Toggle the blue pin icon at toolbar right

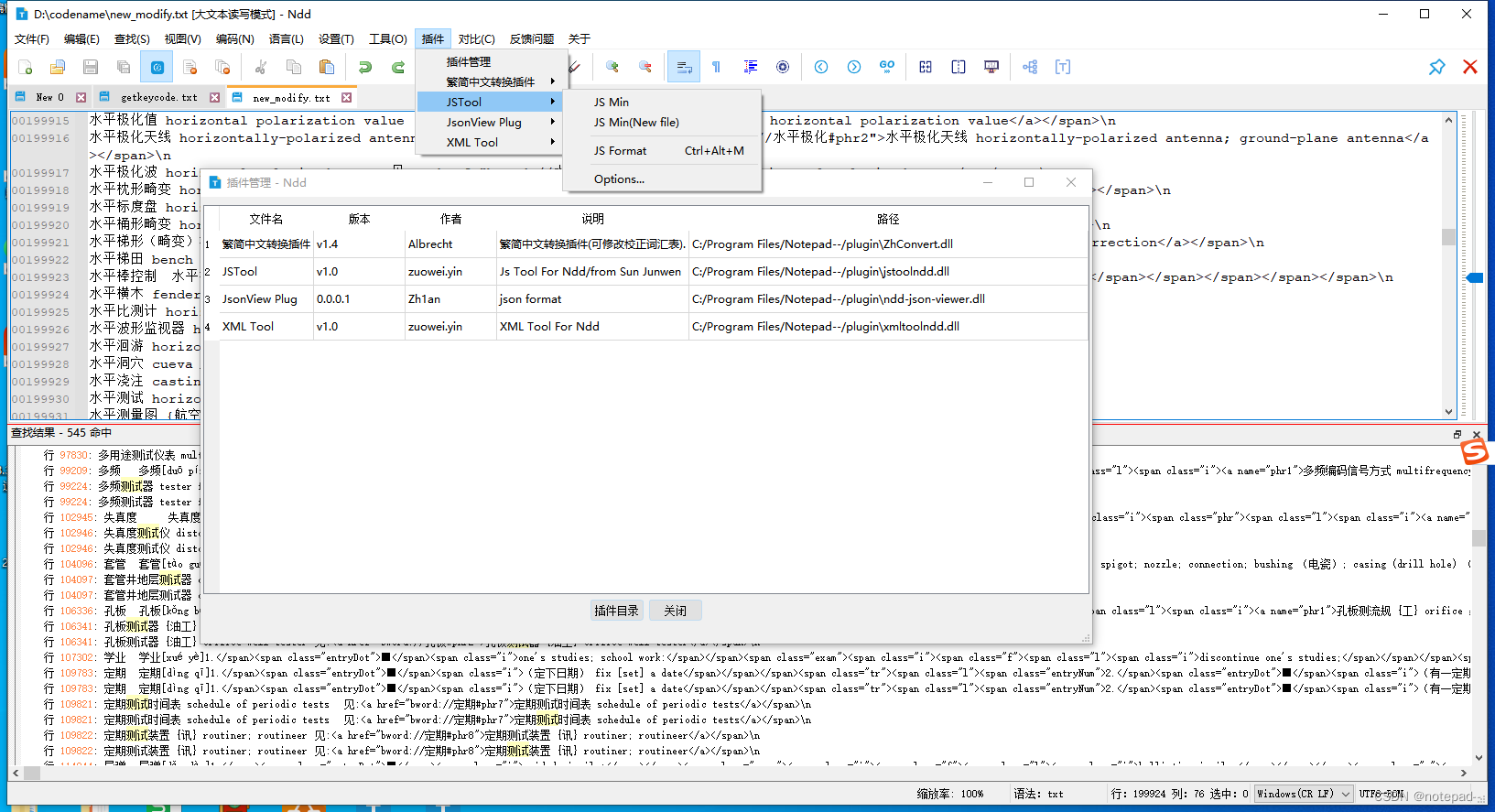click(x=1437, y=67)
